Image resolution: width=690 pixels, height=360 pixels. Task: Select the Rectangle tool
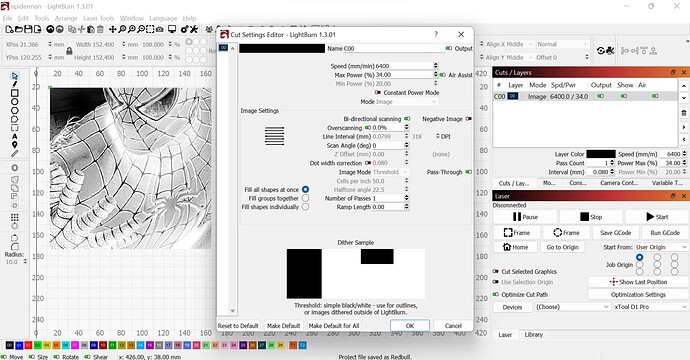click(x=15, y=93)
